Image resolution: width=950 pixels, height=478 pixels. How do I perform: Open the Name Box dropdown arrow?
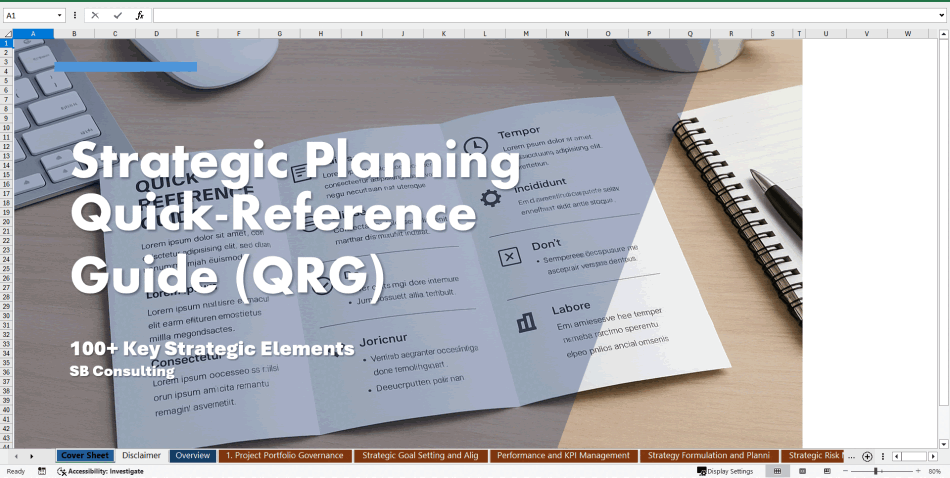(59, 16)
